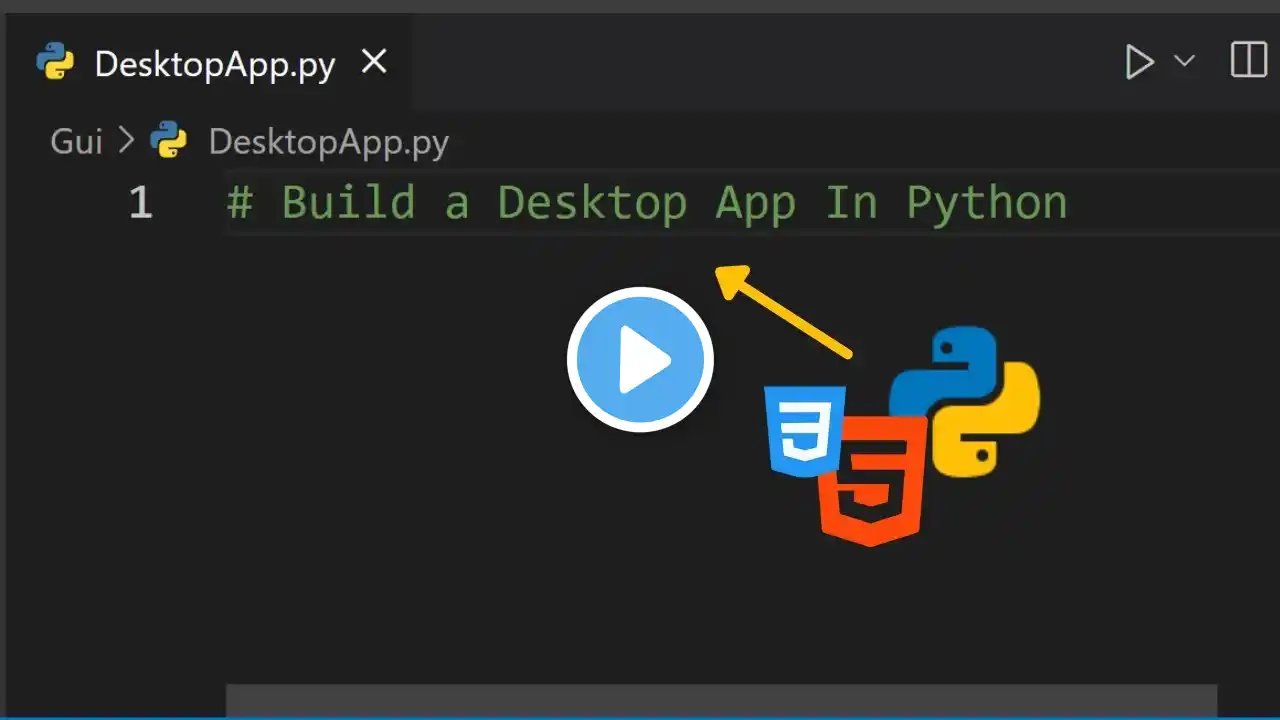
Task: Play the video with the blue play button
Action: [x=640, y=360]
